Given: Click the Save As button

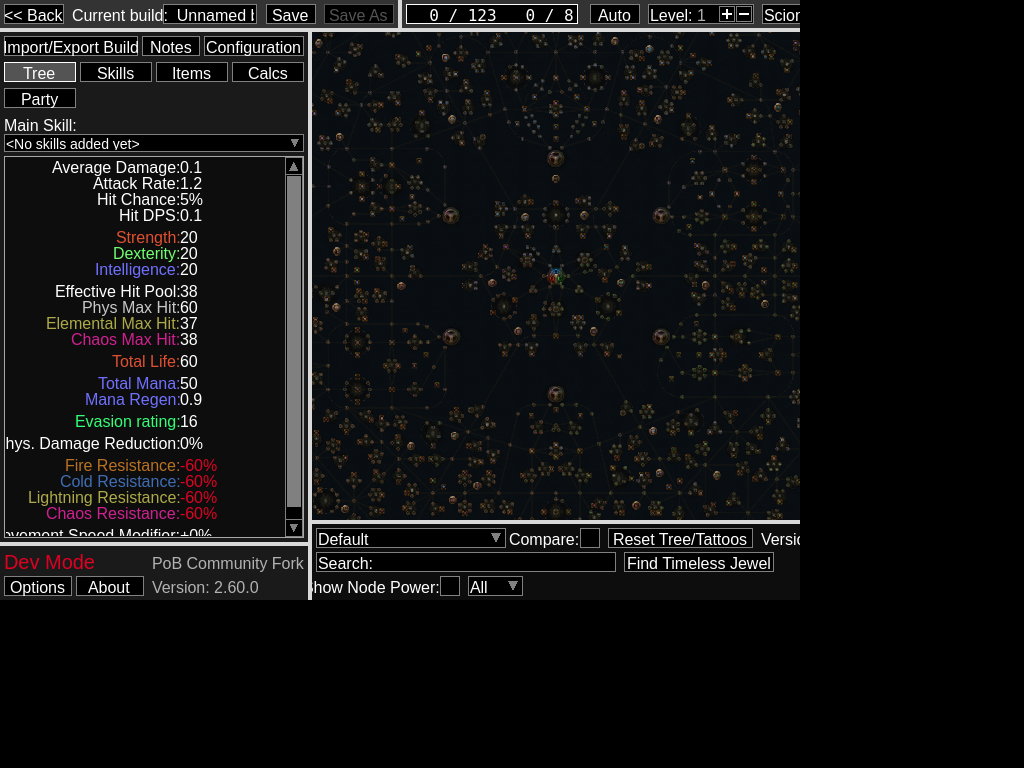Looking at the screenshot, I should point(359,14).
